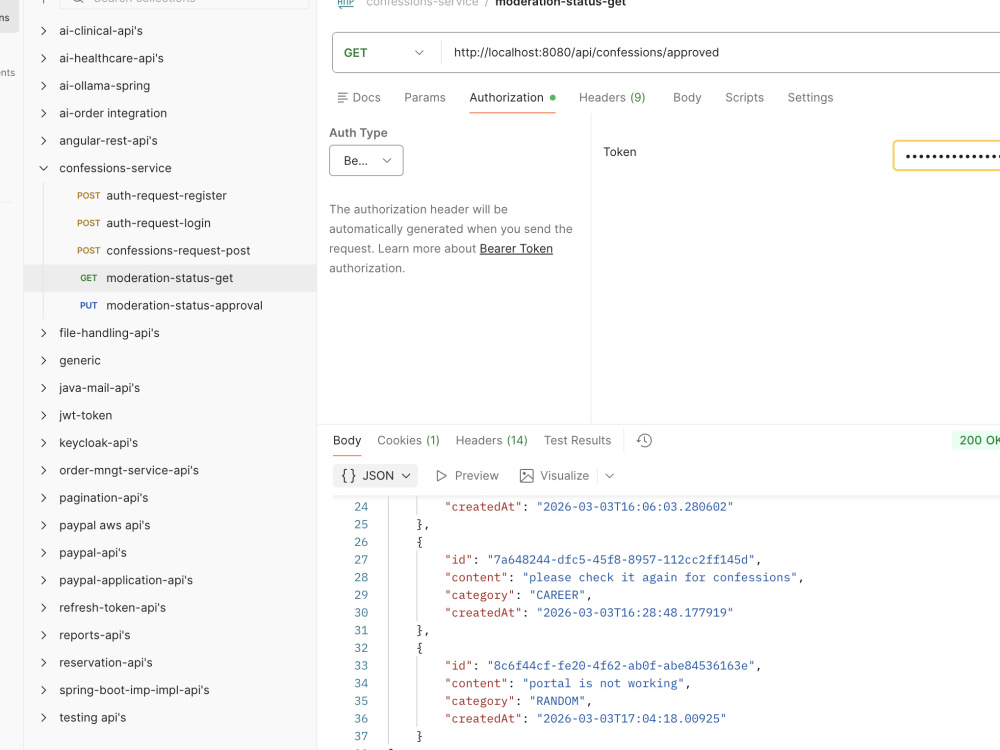Open response Cookies (1) tab

pos(408,441)
